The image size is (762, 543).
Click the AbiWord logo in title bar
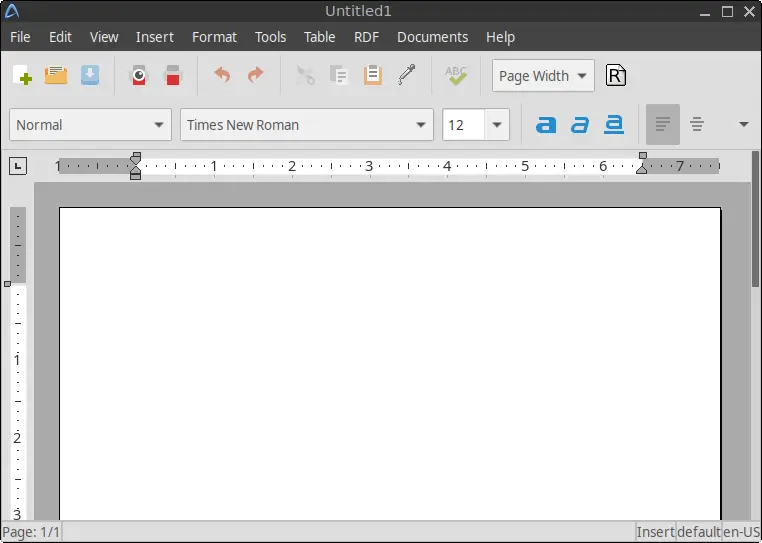pyautogui.click(x=12, y=11)
